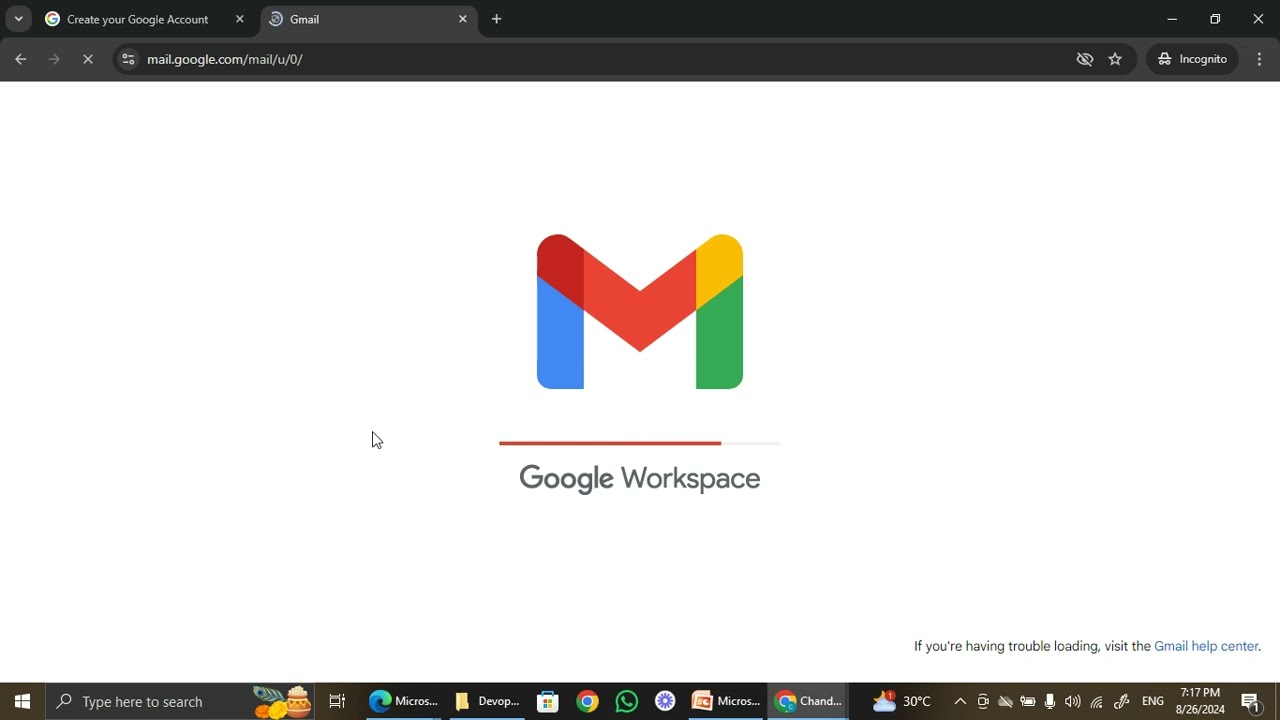Open Microsoft PowerPoint taskbar window
This screenshot has height=720, width=1280.
click(727, 701)
